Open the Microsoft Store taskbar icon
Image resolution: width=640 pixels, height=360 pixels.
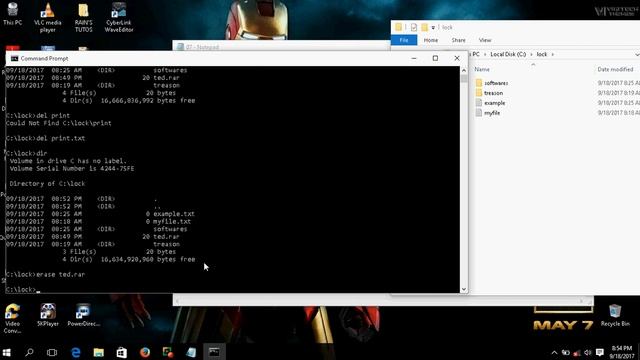[122, 352]
